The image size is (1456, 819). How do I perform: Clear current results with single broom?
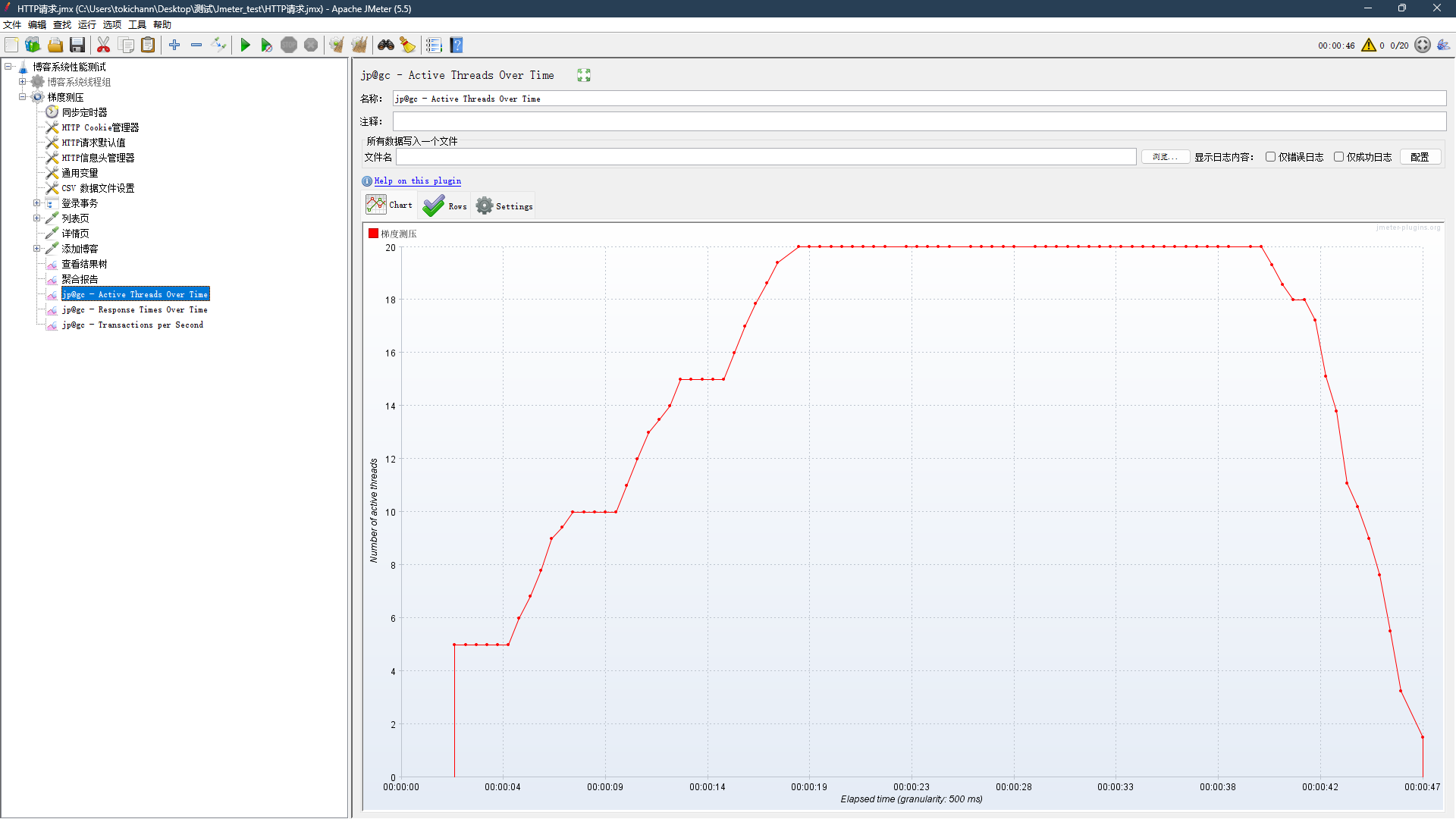(337, 45)
